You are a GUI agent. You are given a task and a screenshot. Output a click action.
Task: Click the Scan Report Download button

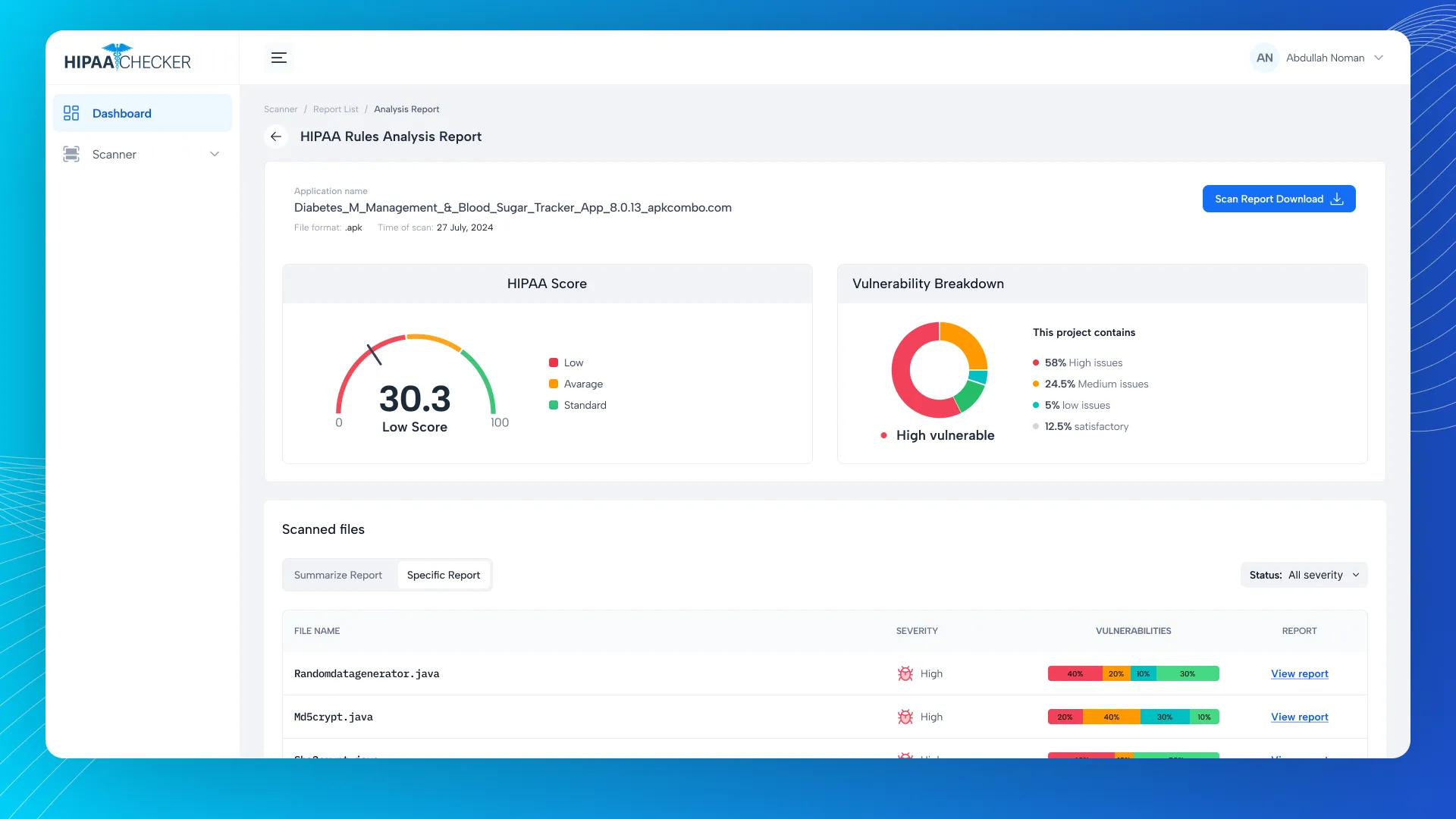(1279, 199)
